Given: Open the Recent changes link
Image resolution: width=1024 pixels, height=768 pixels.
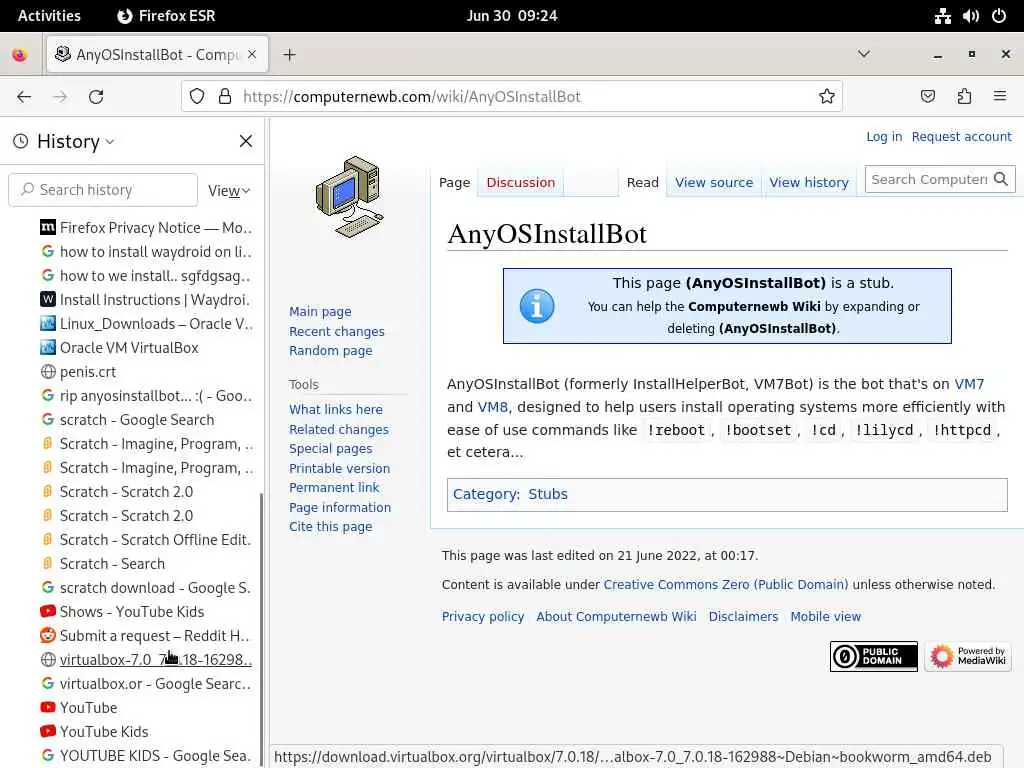Looking at the screenshot, I should pos(336,331).
